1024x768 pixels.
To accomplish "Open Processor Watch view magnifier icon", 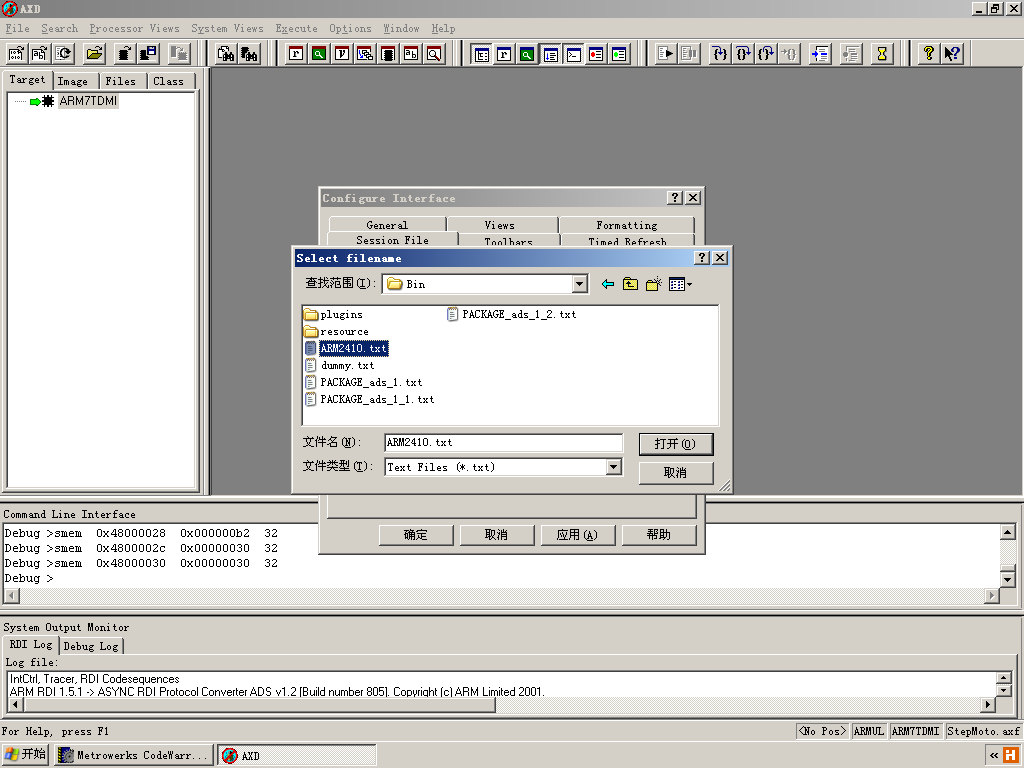I will point(319,54).
